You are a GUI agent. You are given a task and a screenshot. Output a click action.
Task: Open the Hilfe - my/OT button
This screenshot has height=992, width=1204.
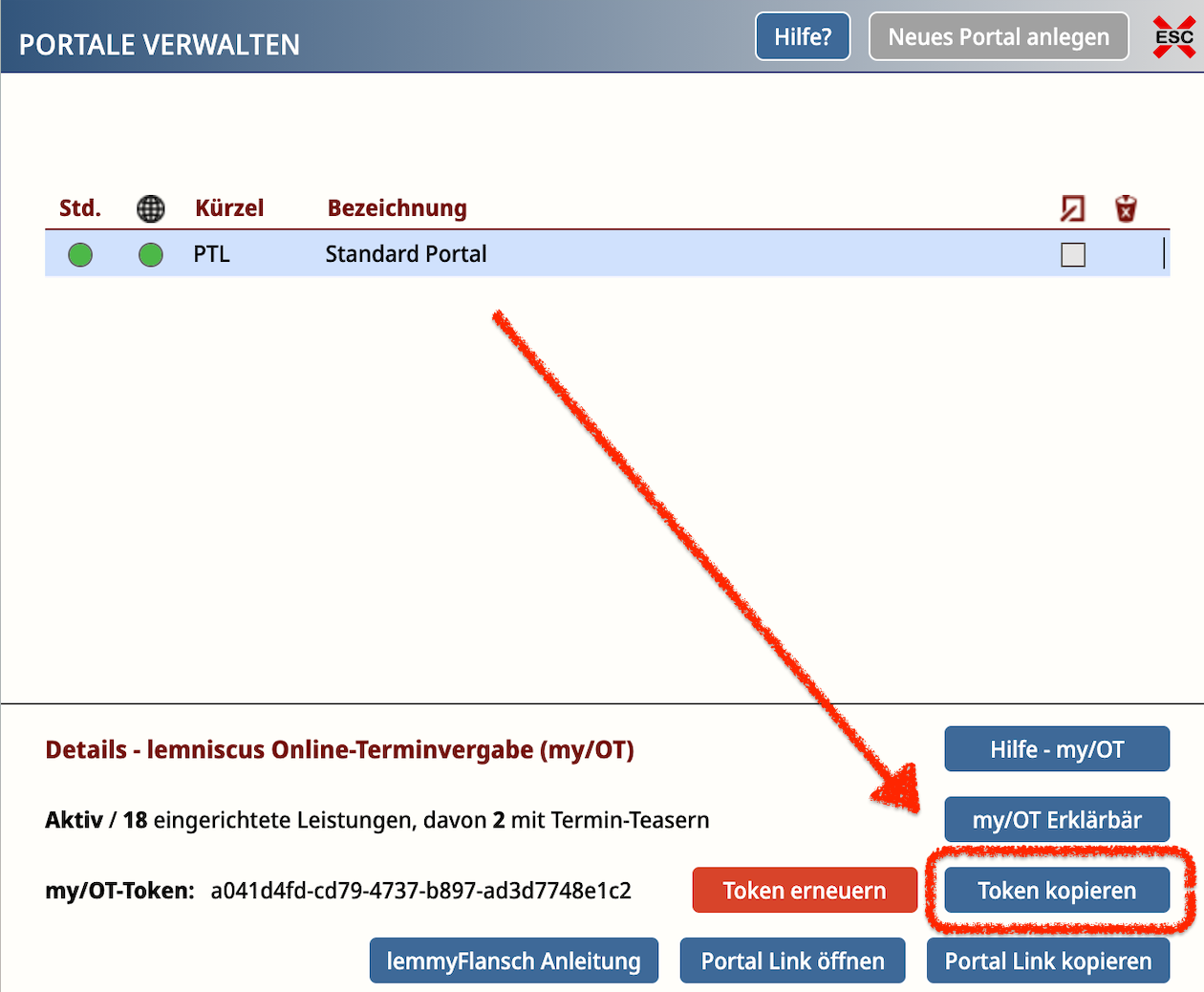pyautogui.click(x=1057, y=749)
